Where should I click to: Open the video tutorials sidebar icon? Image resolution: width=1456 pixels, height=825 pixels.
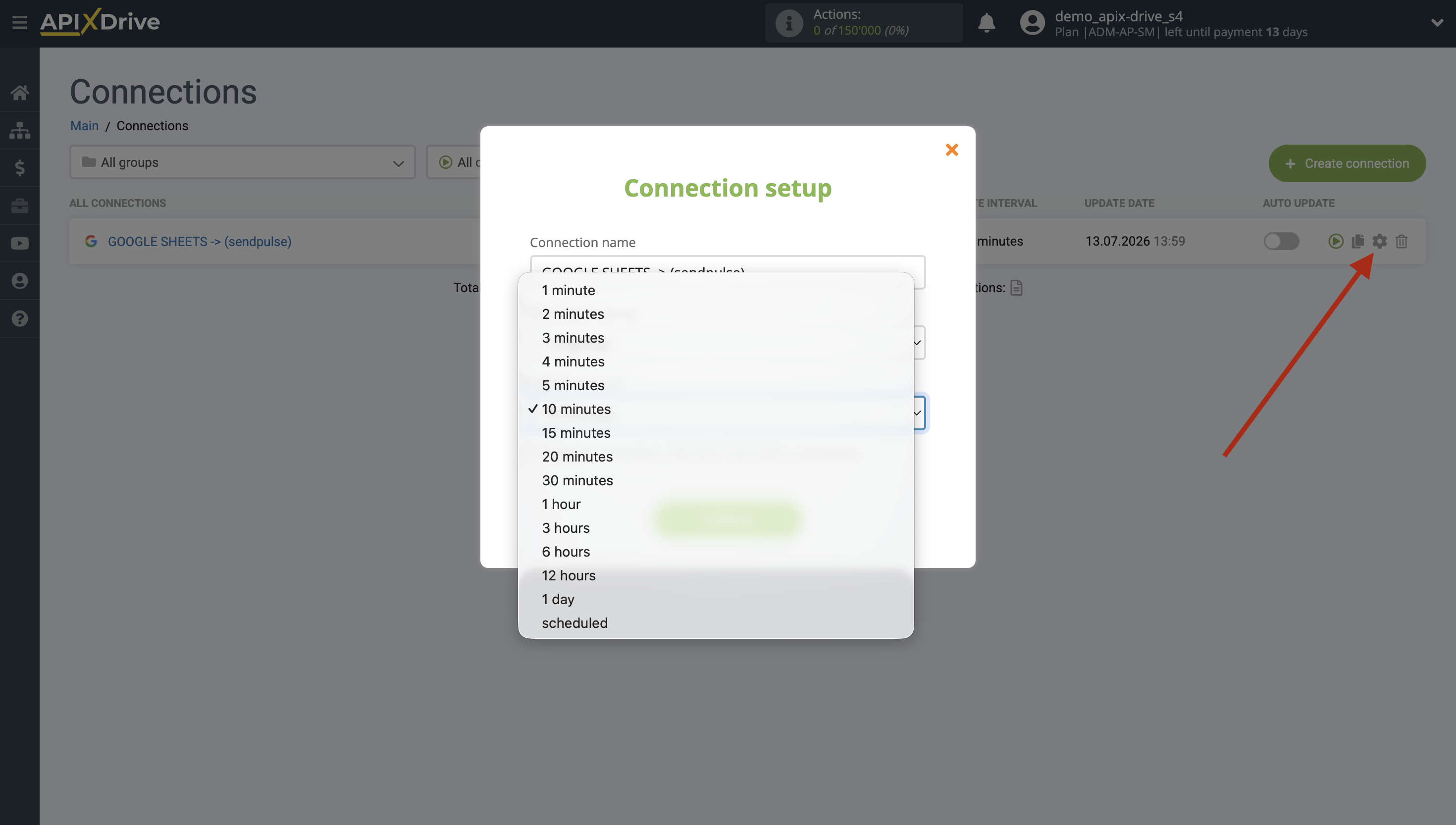[x=20, y=243]
